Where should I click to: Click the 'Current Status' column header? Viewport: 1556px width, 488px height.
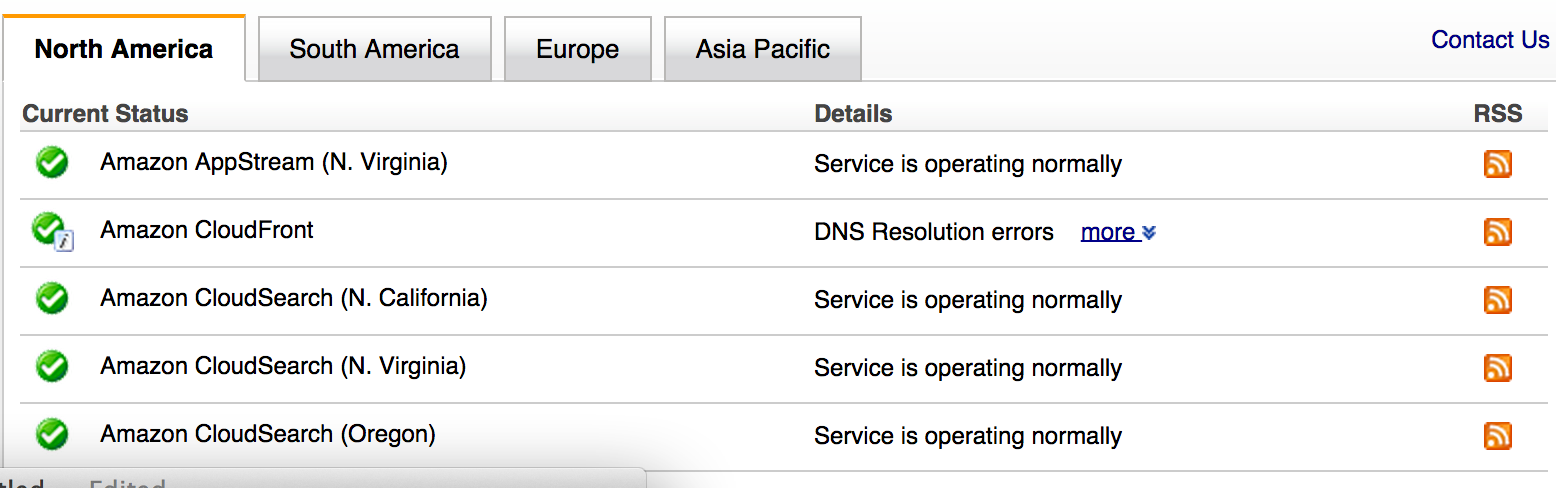click(x=105, y=114)
